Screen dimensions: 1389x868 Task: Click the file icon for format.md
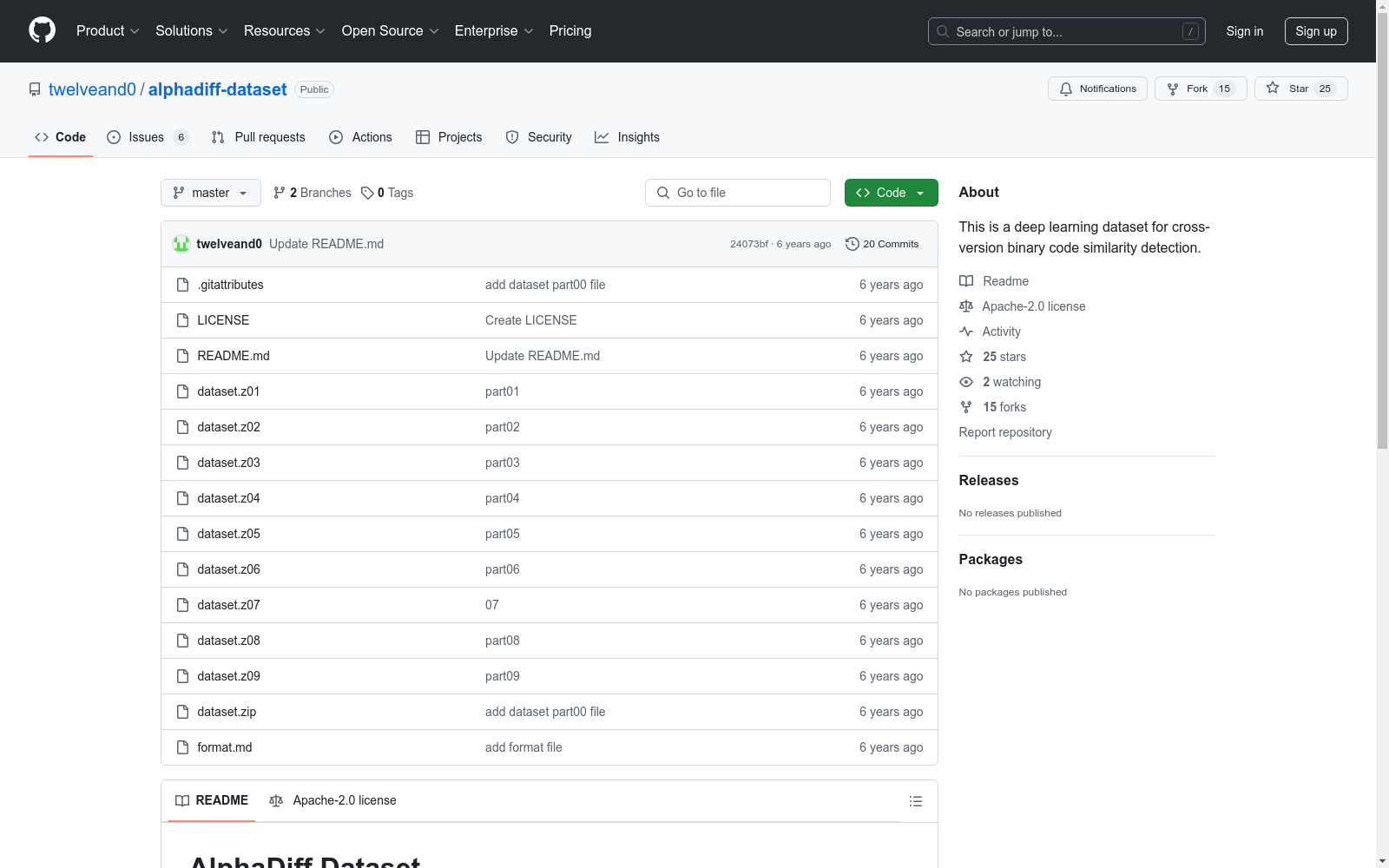pyautogui.click(x=182, y=747)
